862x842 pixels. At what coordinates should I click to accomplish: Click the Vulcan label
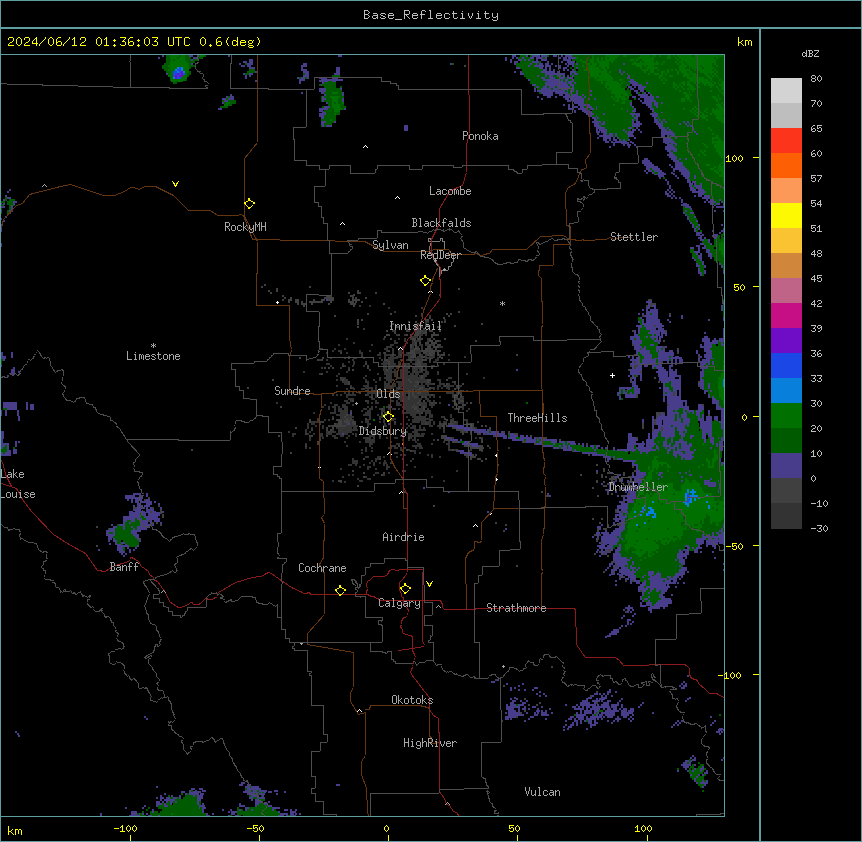click(x=542, y=792)
